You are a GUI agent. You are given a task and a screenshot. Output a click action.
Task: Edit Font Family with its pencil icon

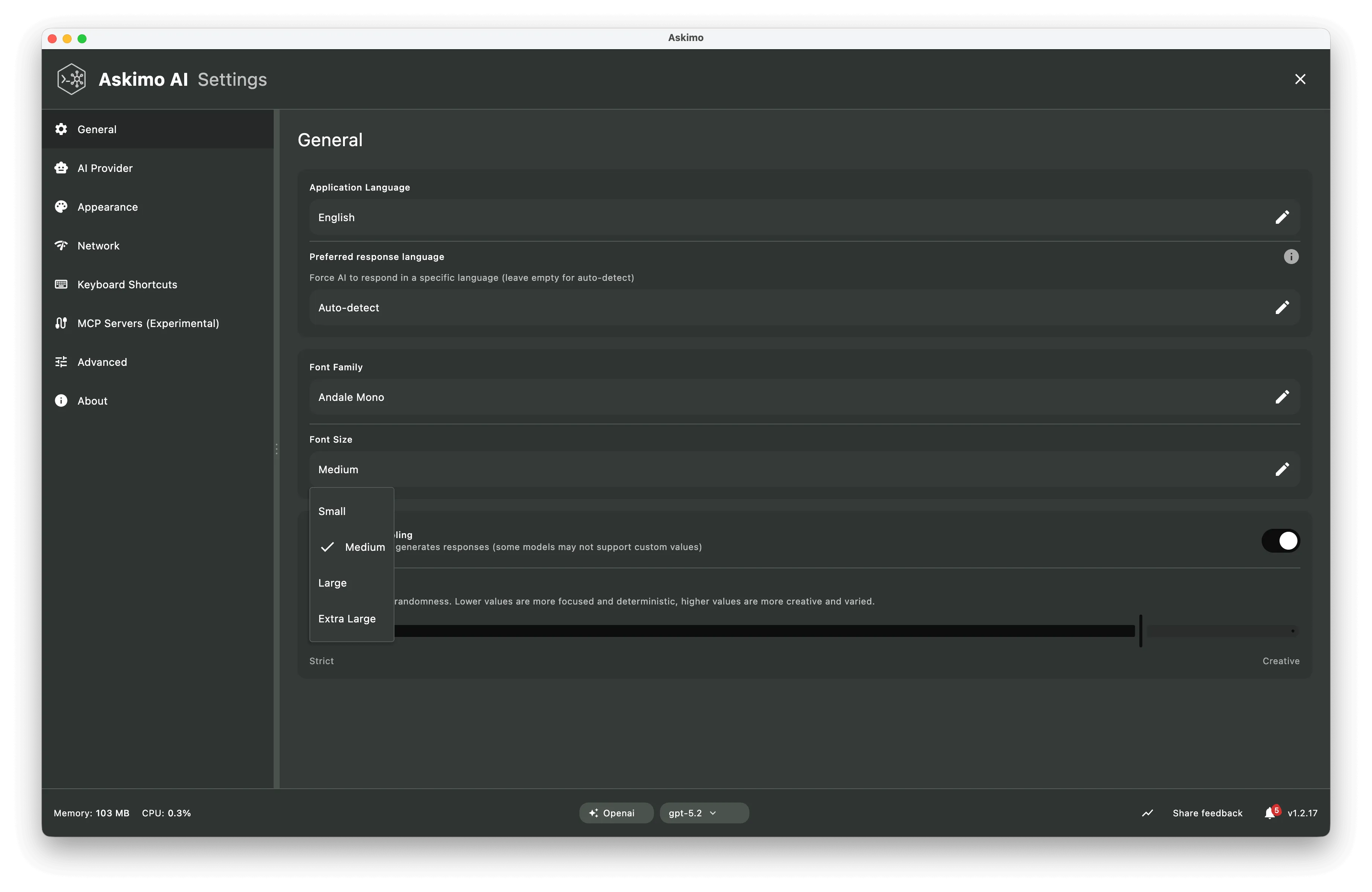[1282, 397]
